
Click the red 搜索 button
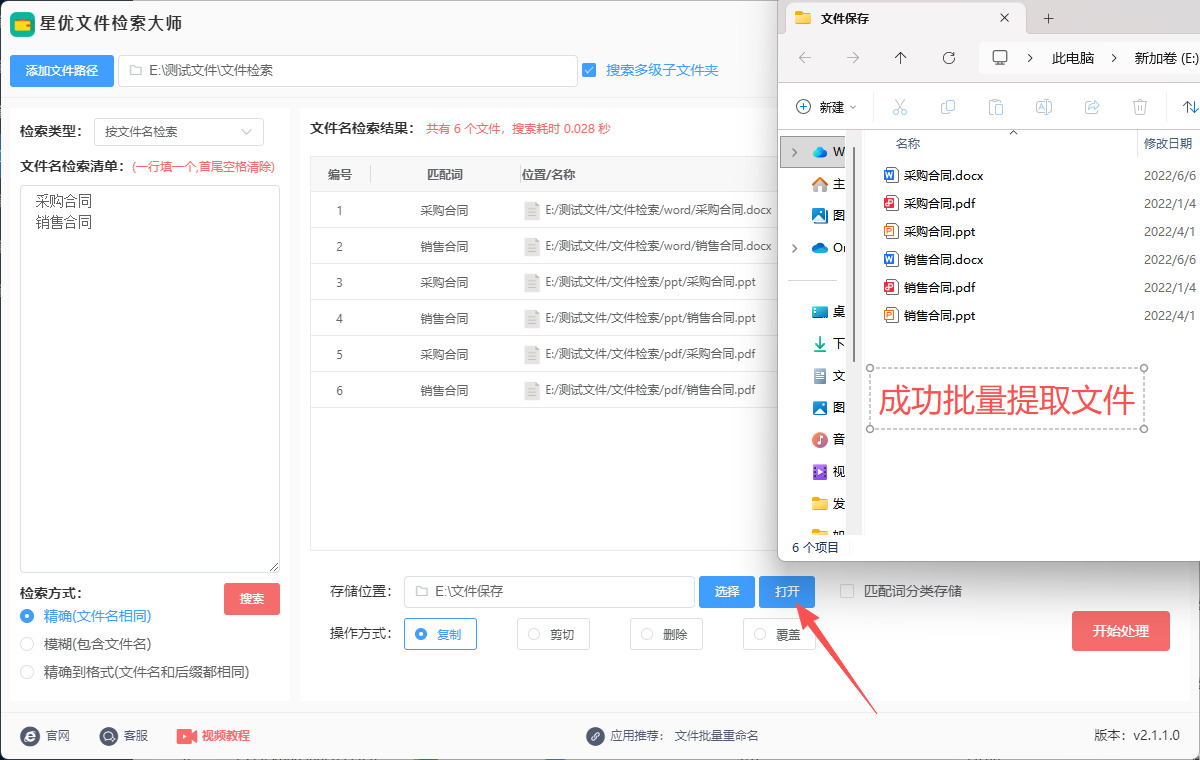(252, 599)
